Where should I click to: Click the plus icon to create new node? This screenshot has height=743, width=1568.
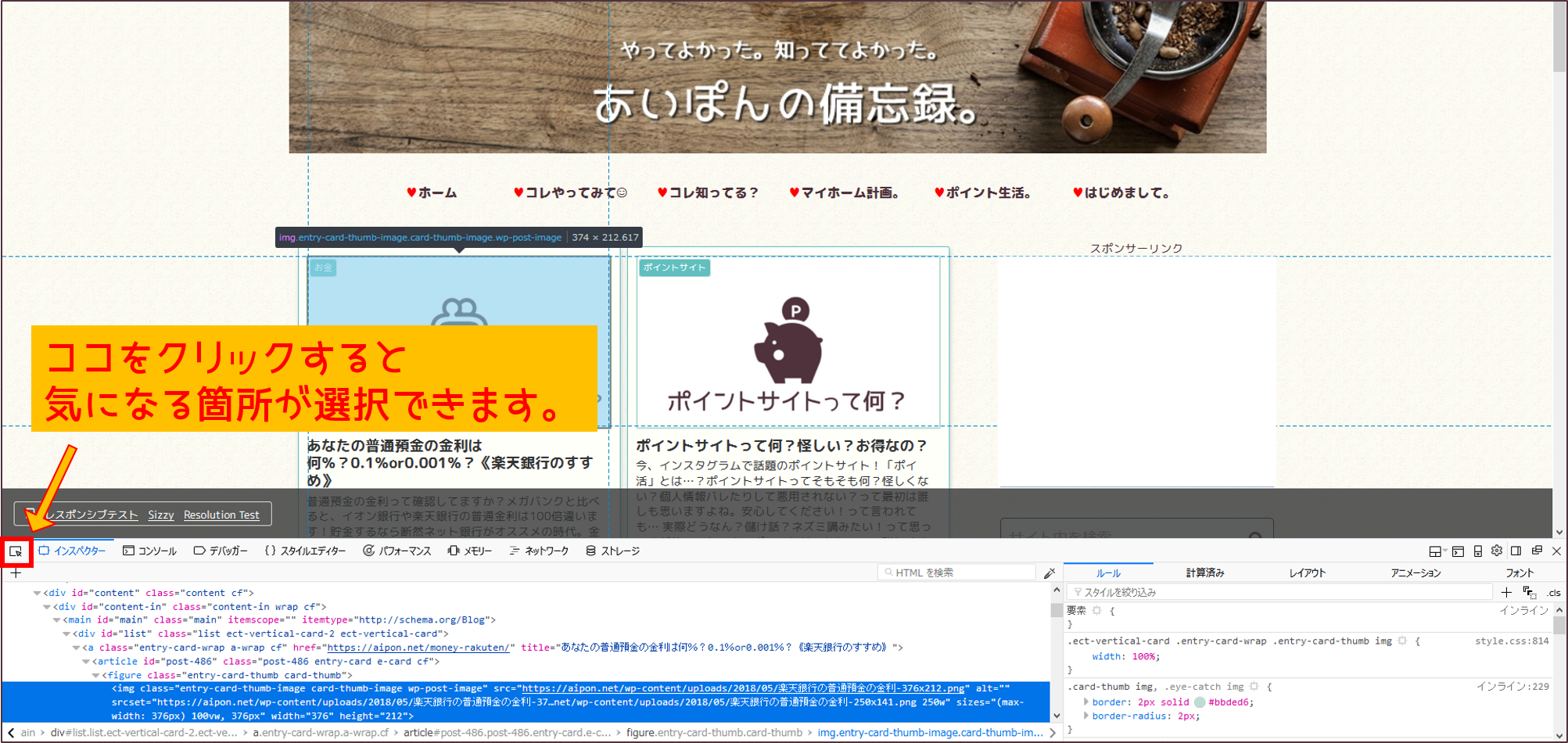[16, 573]
